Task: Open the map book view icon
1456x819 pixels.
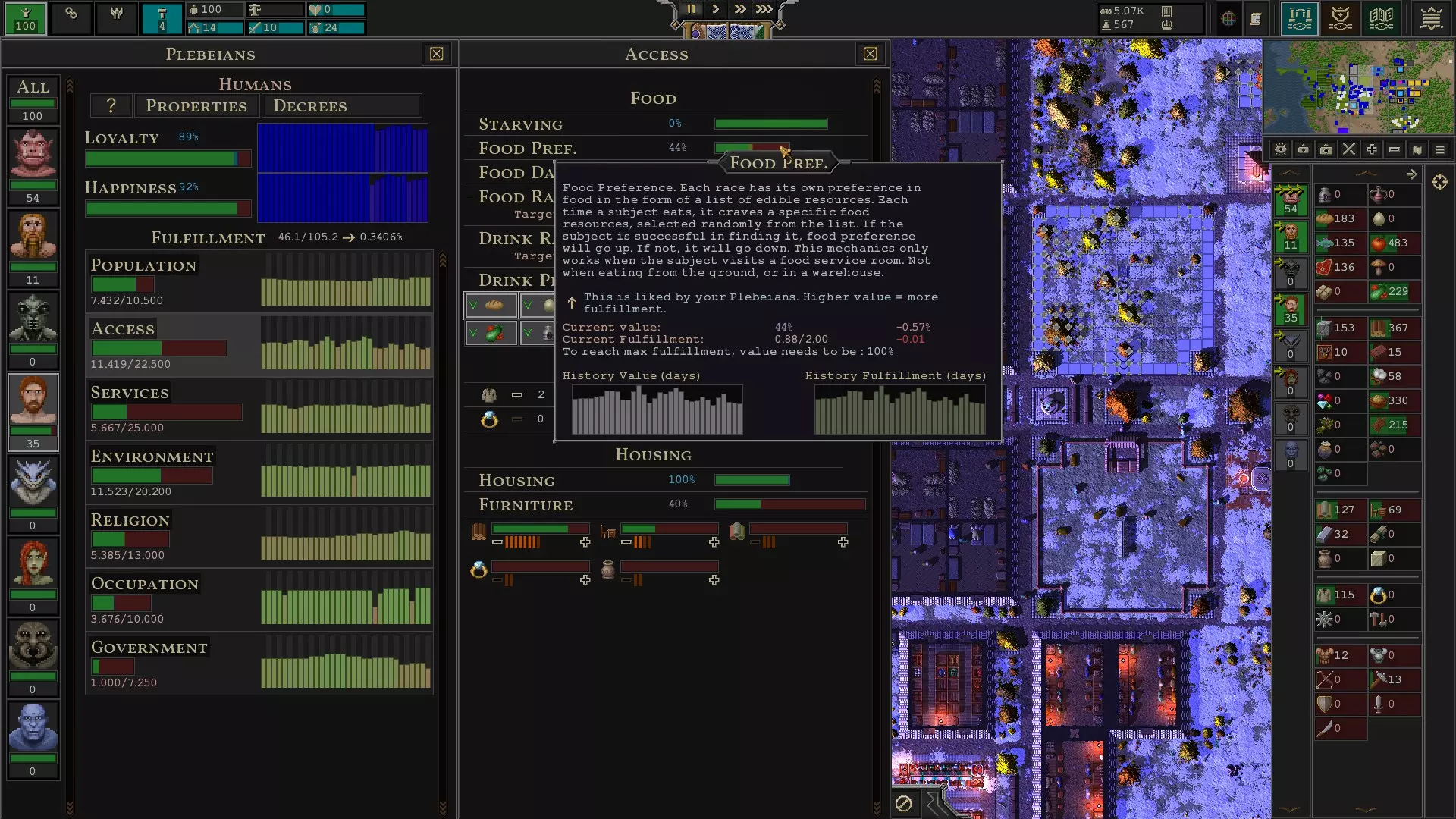Action: point(1382,18)
